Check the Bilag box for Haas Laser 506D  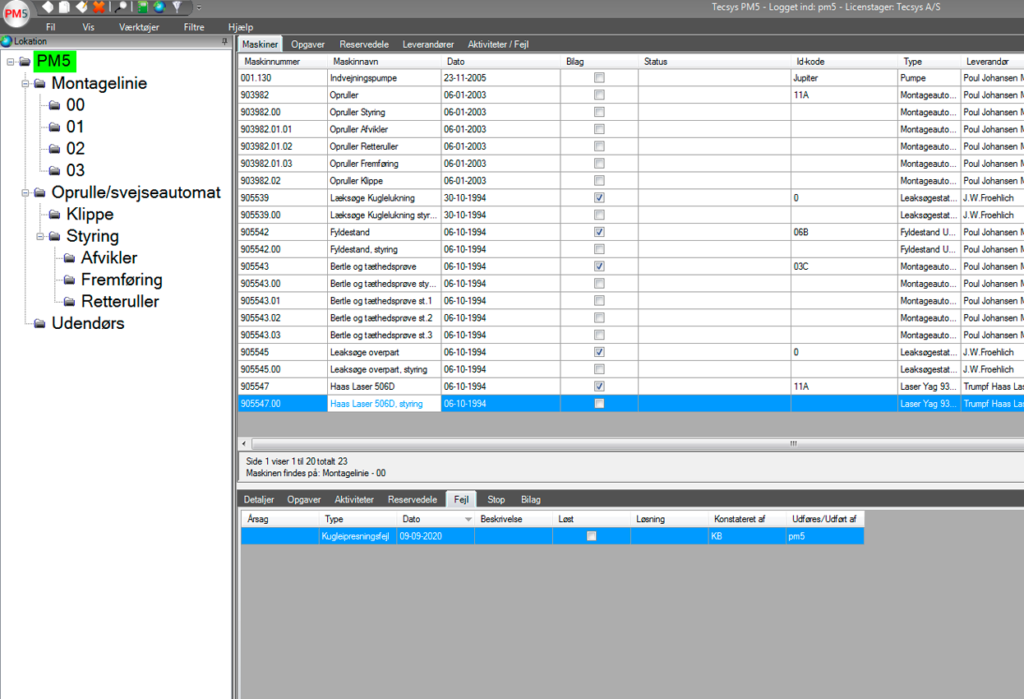[x=598, y=386]
